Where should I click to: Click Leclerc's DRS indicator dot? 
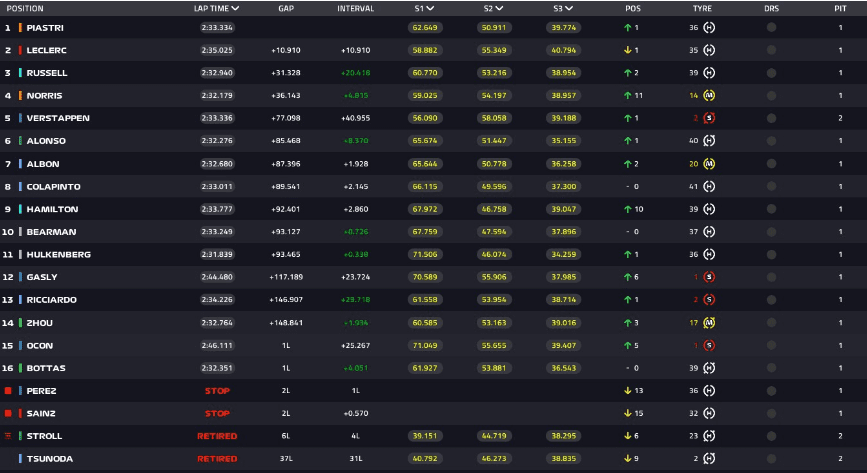point(771,50)
